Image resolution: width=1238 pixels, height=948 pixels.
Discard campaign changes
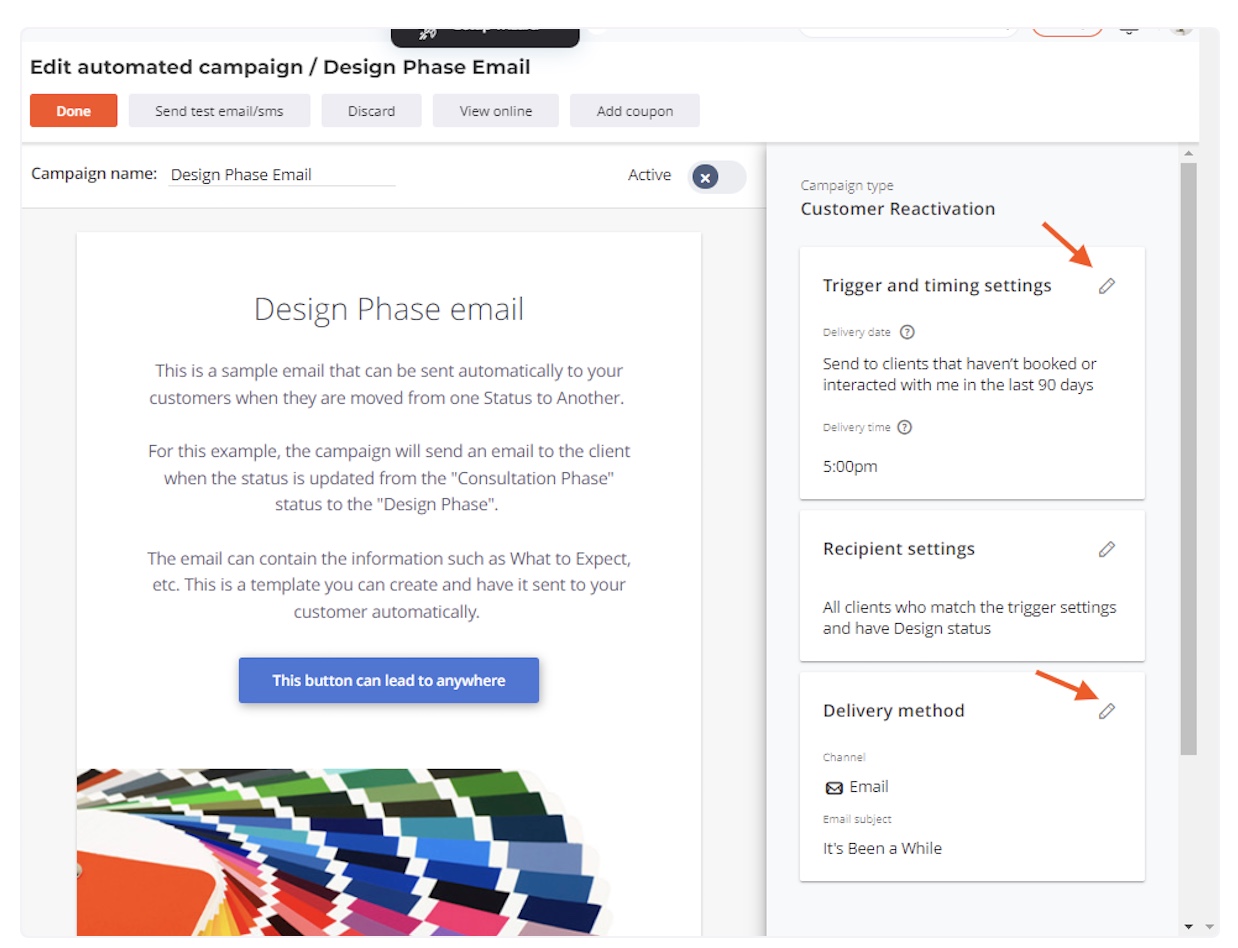371,111
